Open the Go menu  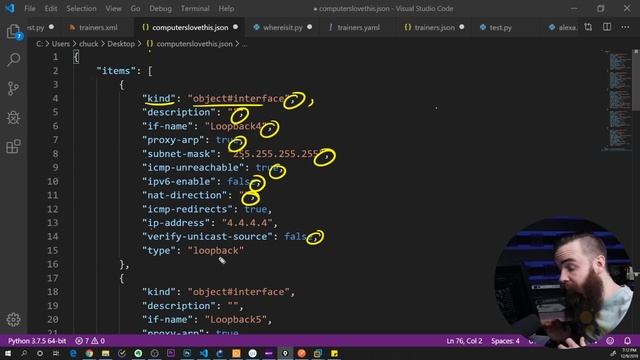pos(135,8)
